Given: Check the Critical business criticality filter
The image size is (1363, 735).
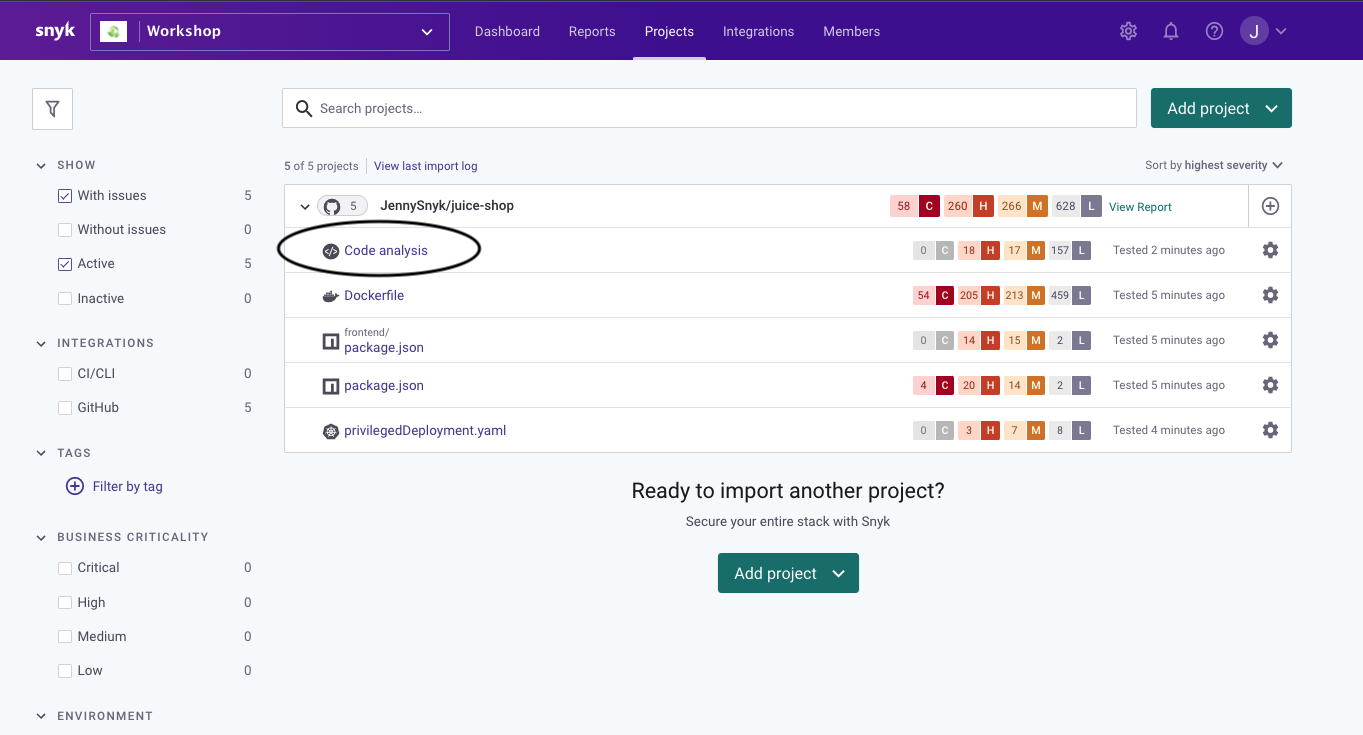Looking at the screenshot, I should click(x=65, y=568).
